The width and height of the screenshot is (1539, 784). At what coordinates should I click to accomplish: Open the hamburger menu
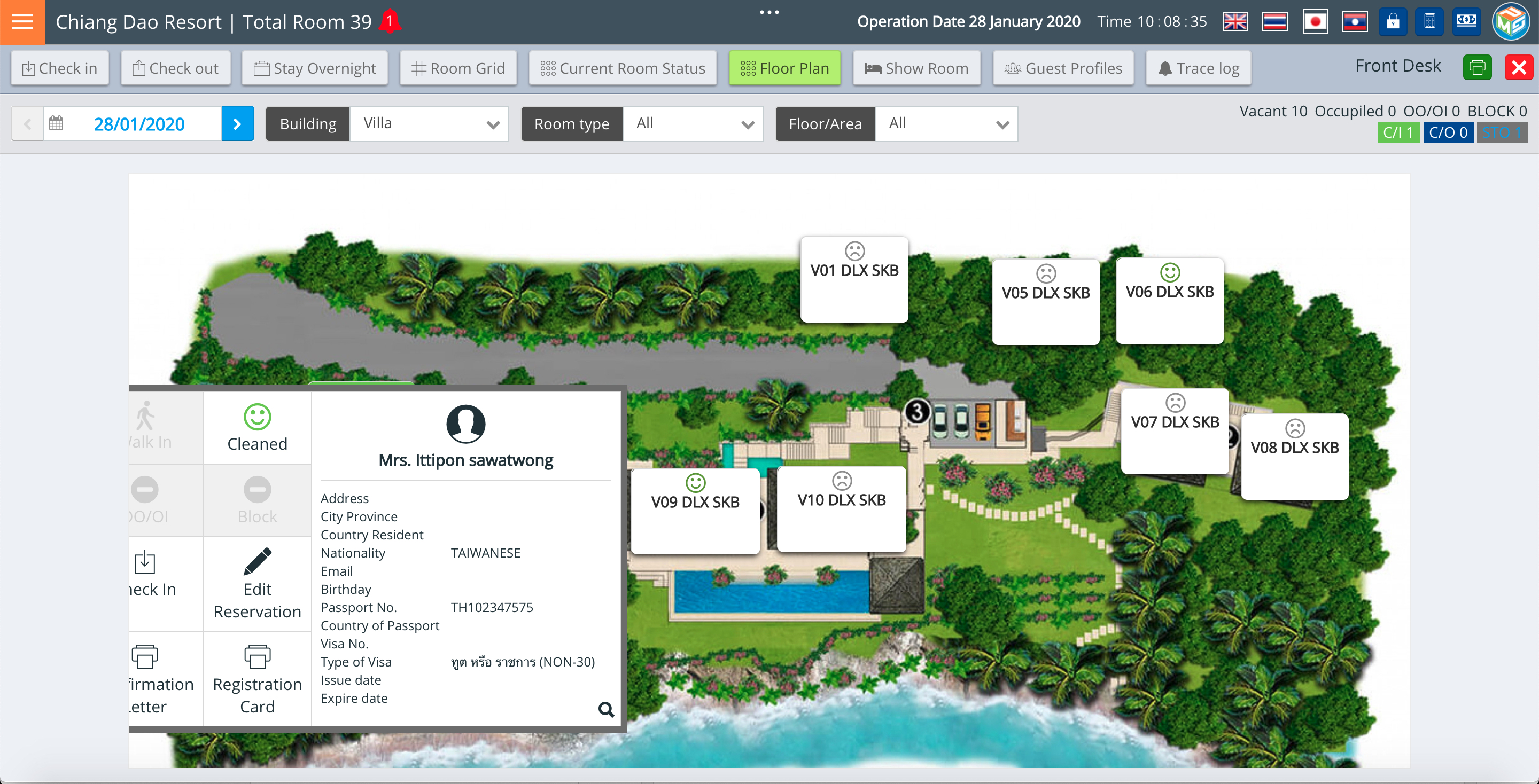(x=22, y=22)
